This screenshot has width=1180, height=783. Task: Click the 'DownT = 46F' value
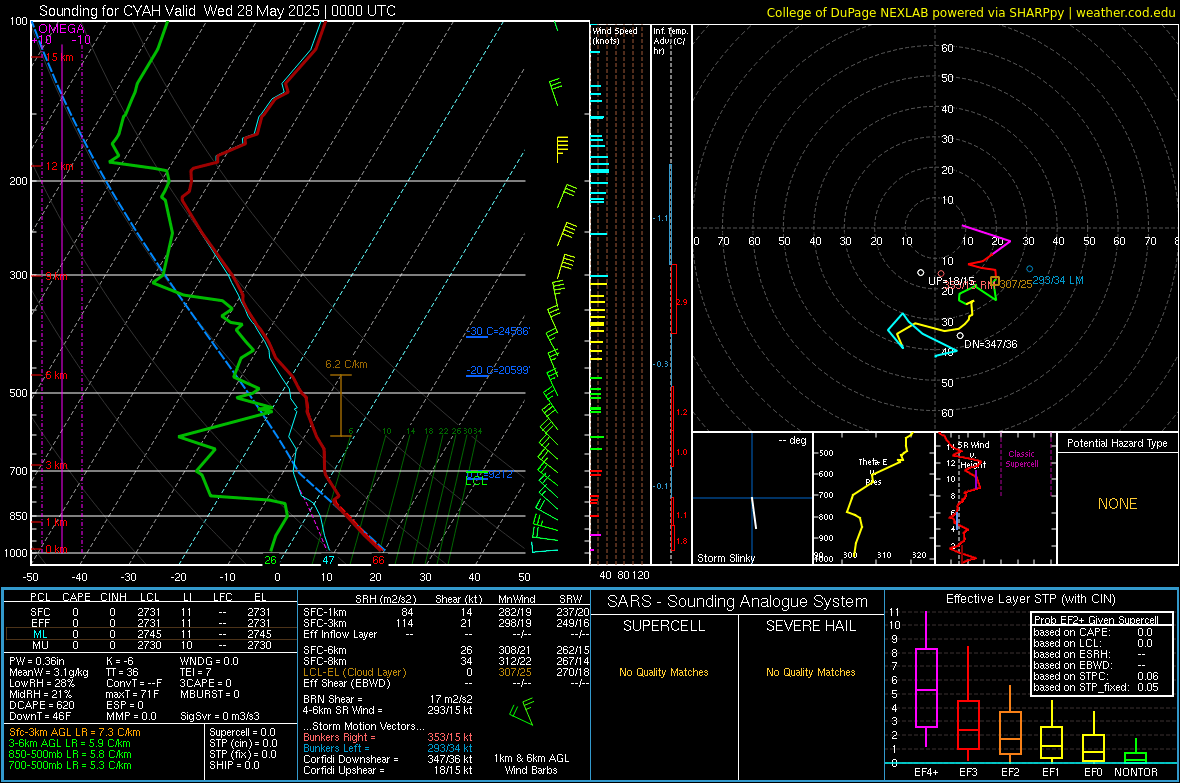point(40,717)
